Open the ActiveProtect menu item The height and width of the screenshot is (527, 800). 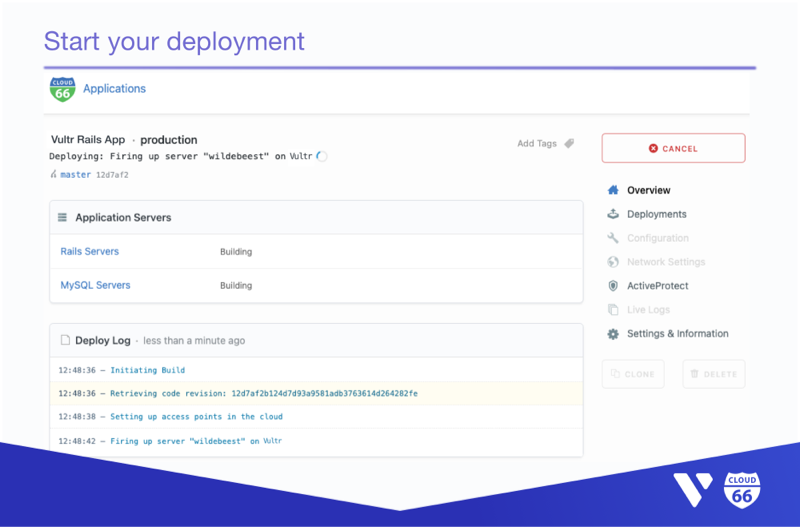[x=658, y=286]
